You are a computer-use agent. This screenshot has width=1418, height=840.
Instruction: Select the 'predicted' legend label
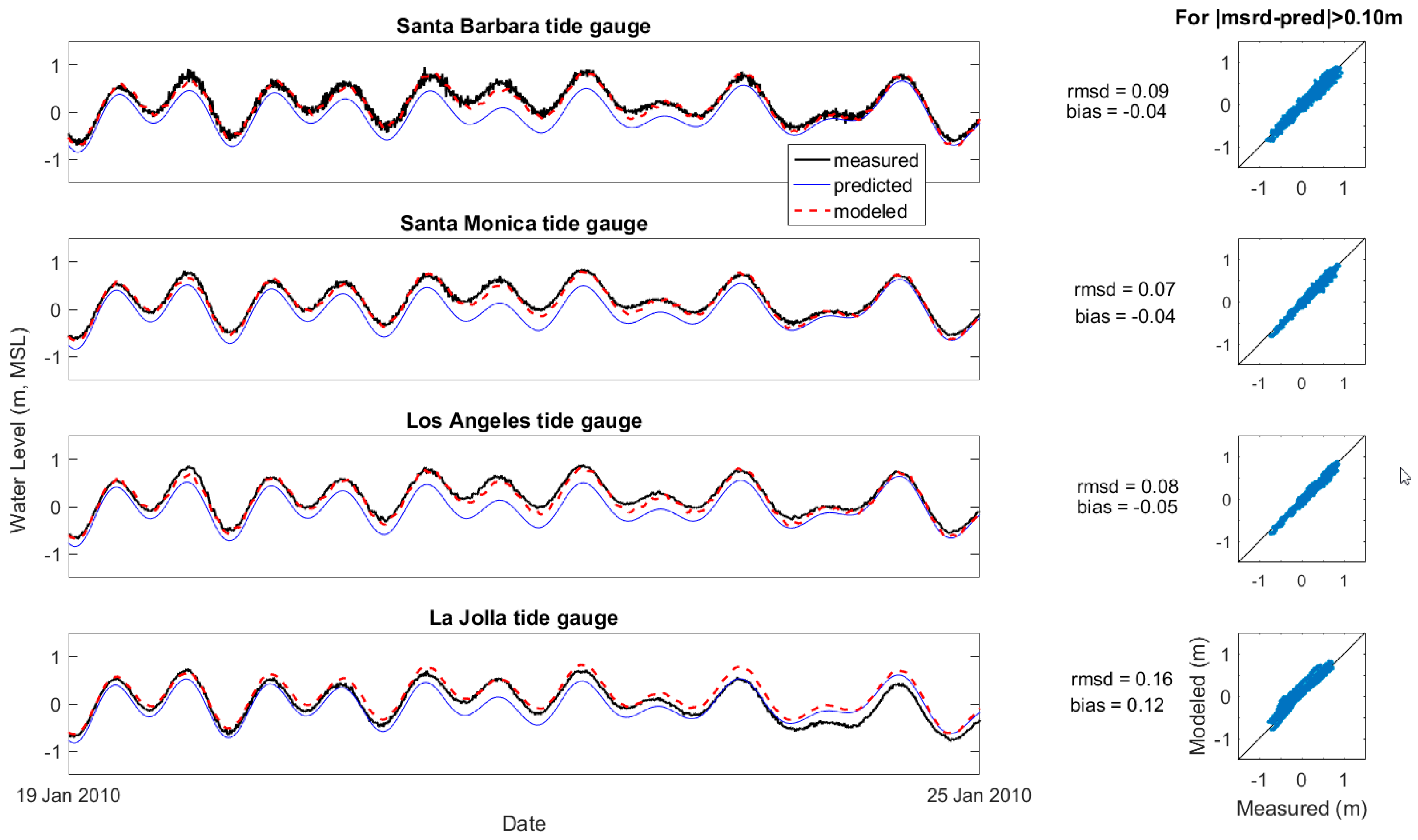872,186
